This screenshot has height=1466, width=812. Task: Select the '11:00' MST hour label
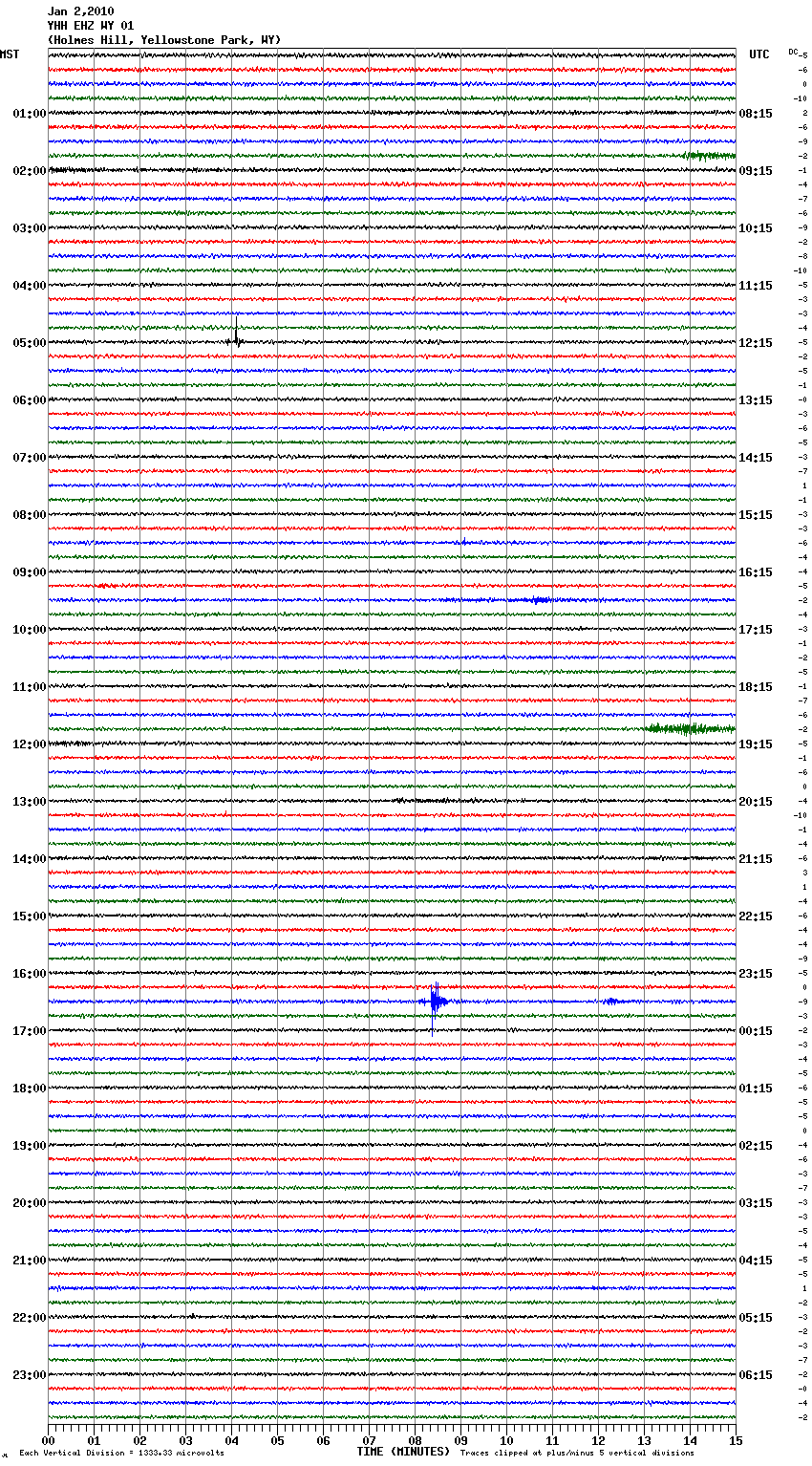tap(30, 687)
